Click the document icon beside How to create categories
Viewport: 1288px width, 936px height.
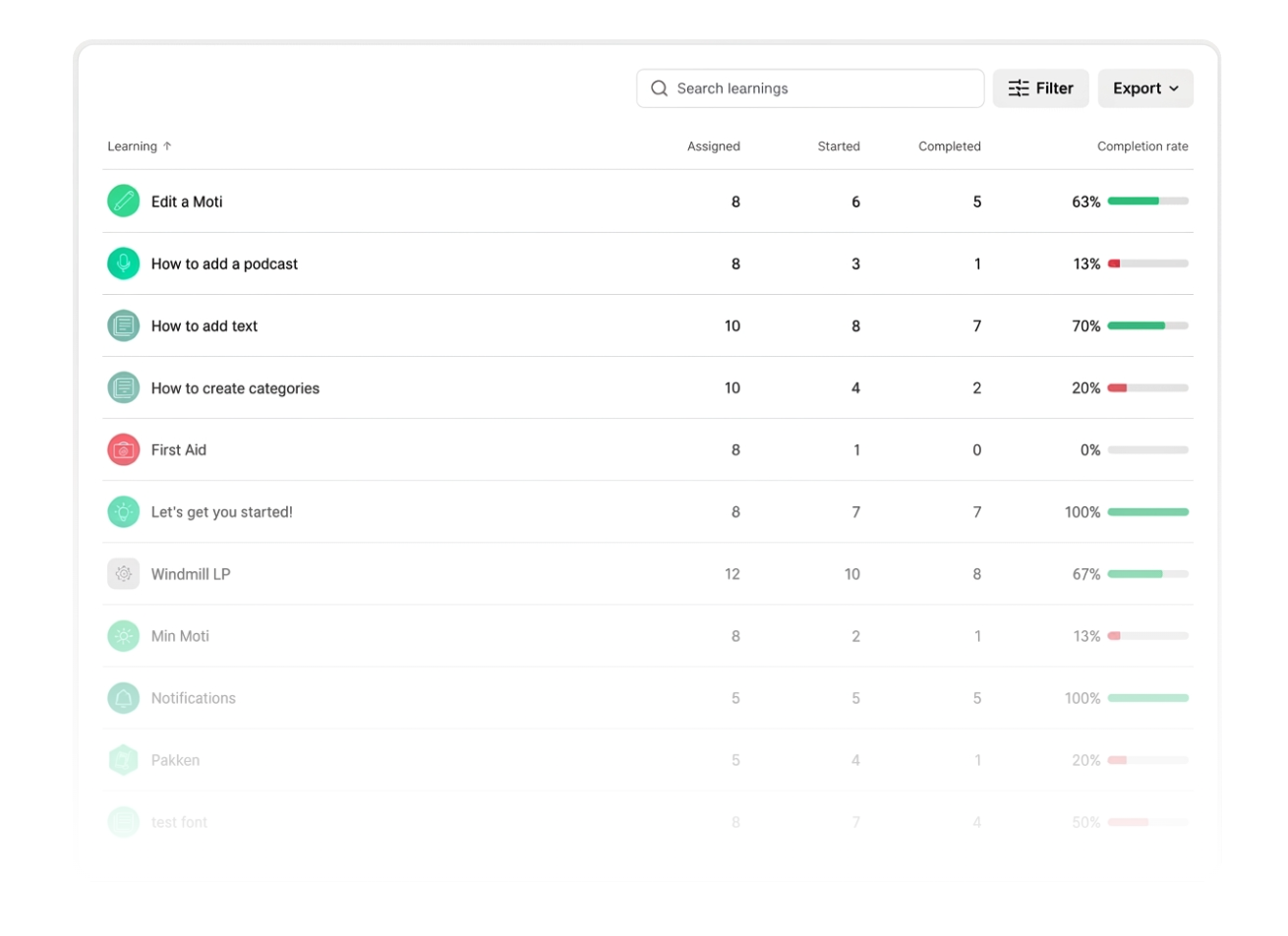click(x=123, y=387)
